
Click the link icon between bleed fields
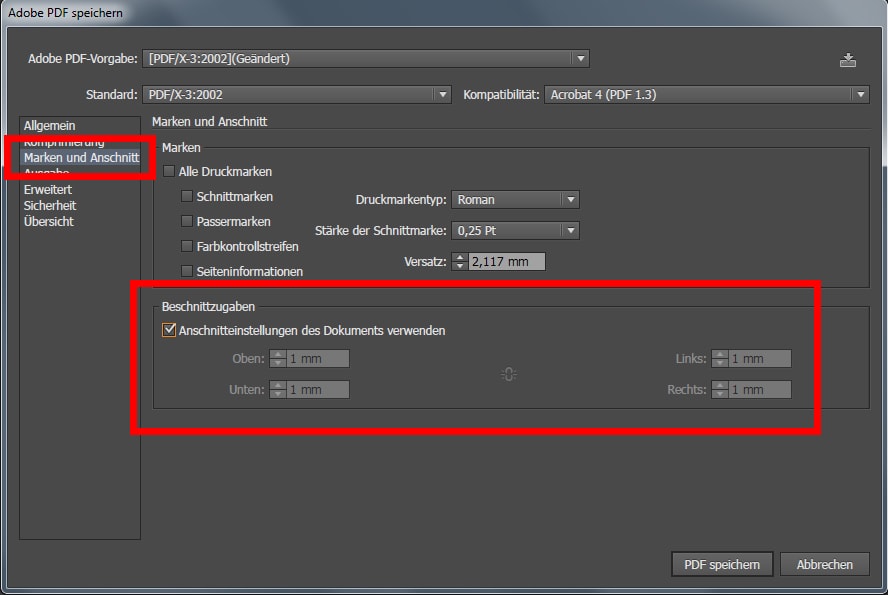509,374
